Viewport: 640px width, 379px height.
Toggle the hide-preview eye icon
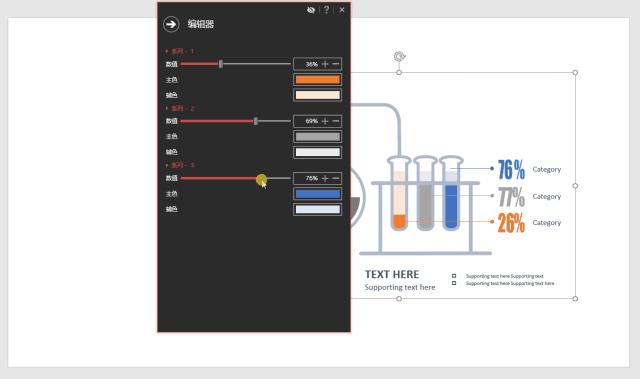pos(311,10)
